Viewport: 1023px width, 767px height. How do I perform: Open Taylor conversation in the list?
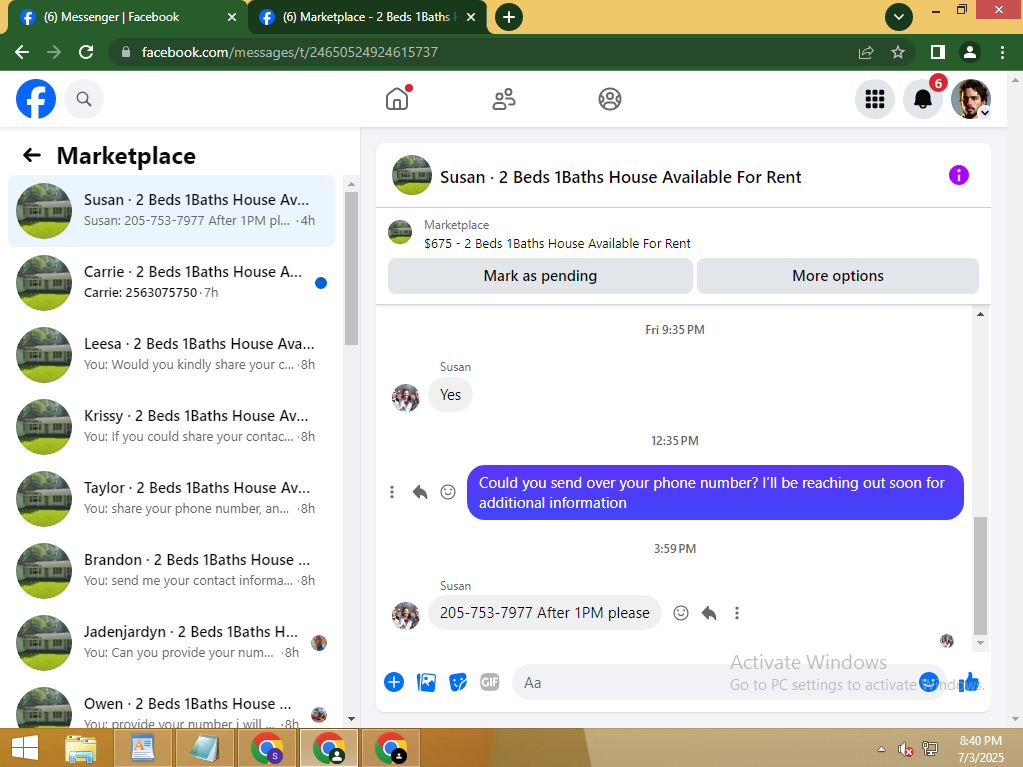(172, 499)
